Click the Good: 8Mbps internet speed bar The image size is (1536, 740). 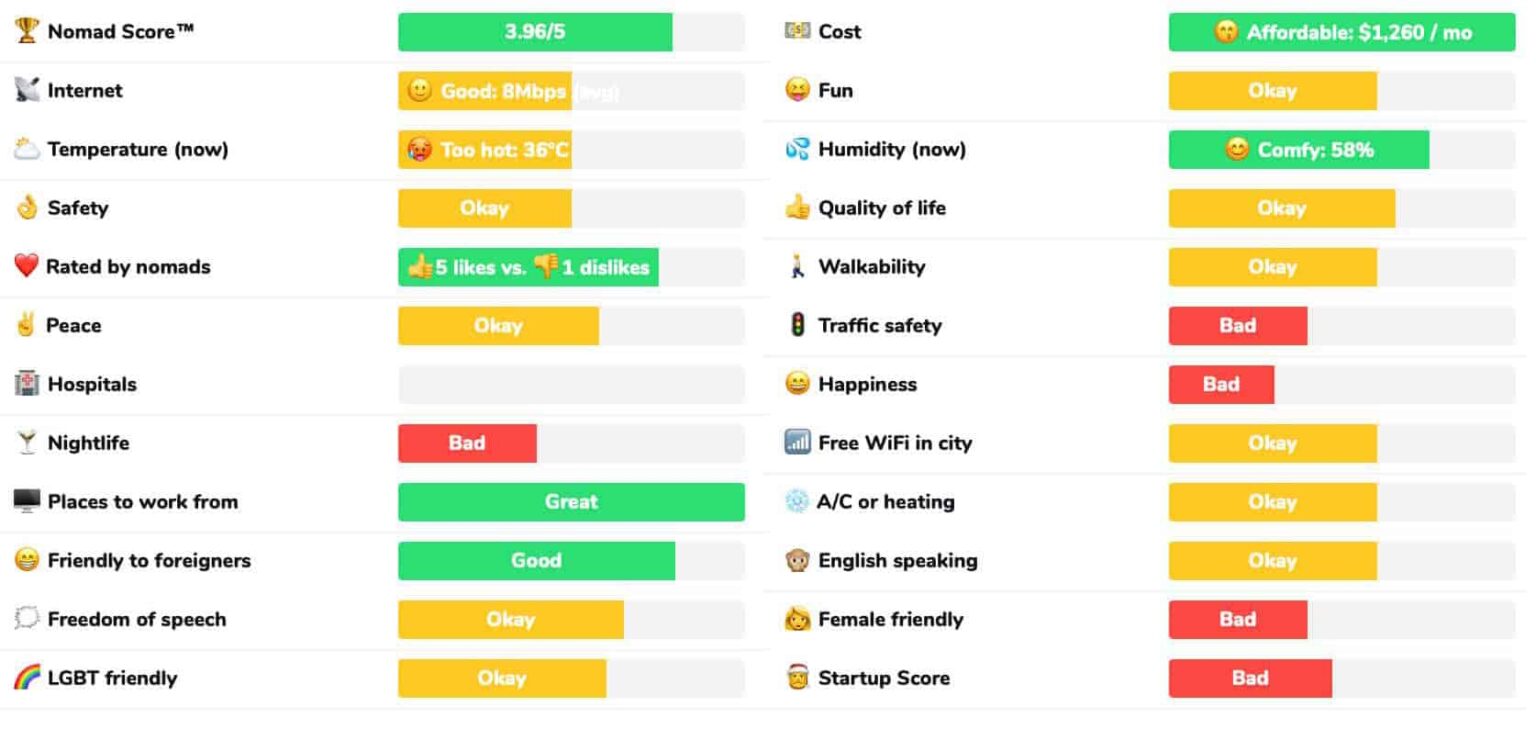[487, 90]
